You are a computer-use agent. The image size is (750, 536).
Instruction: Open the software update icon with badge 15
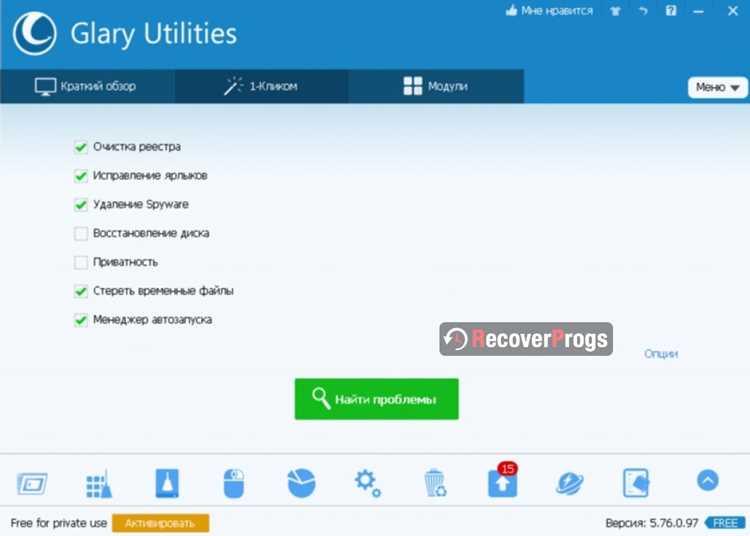click(503, 481)
